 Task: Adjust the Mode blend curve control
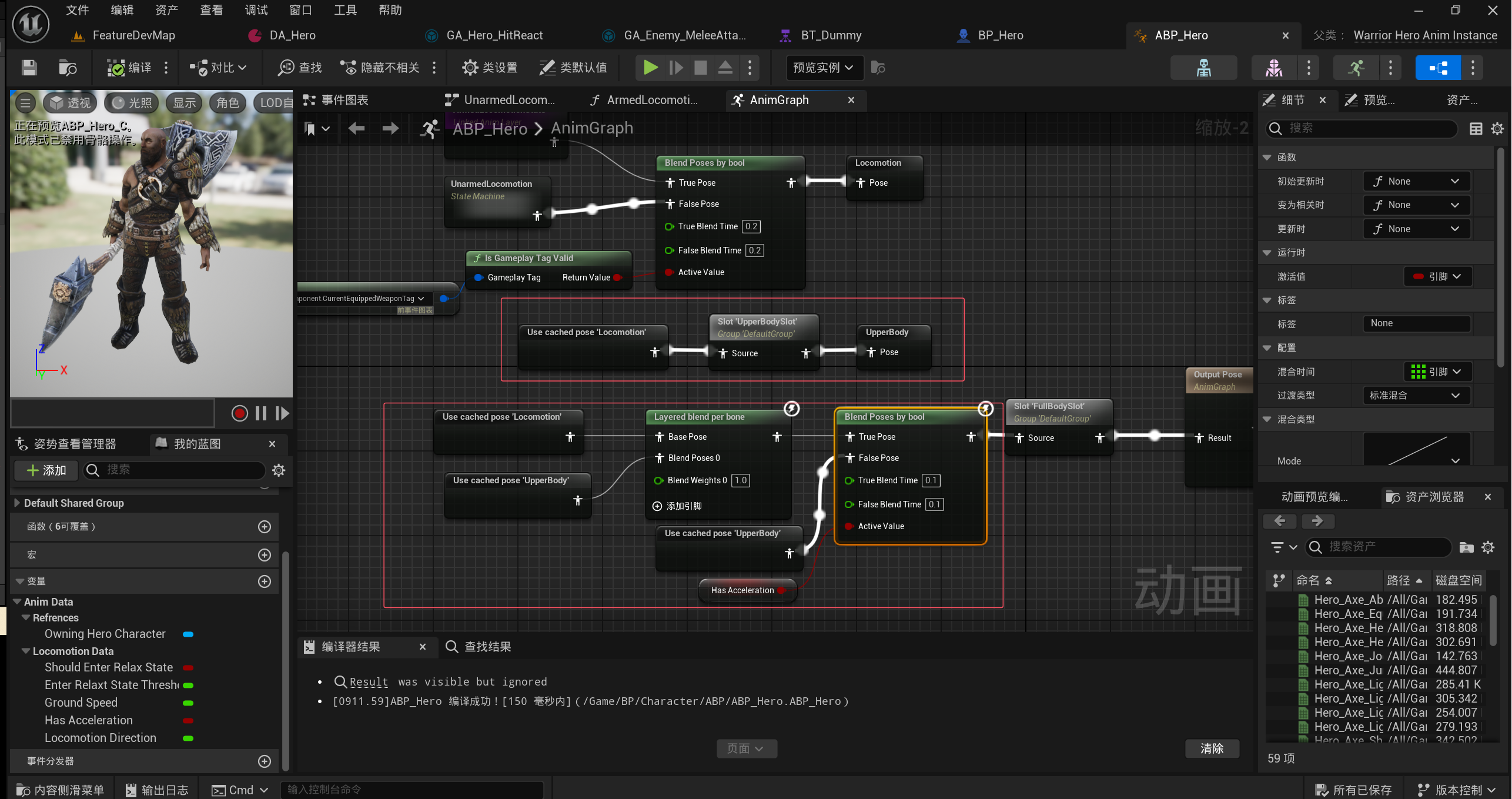point(1416,449)
